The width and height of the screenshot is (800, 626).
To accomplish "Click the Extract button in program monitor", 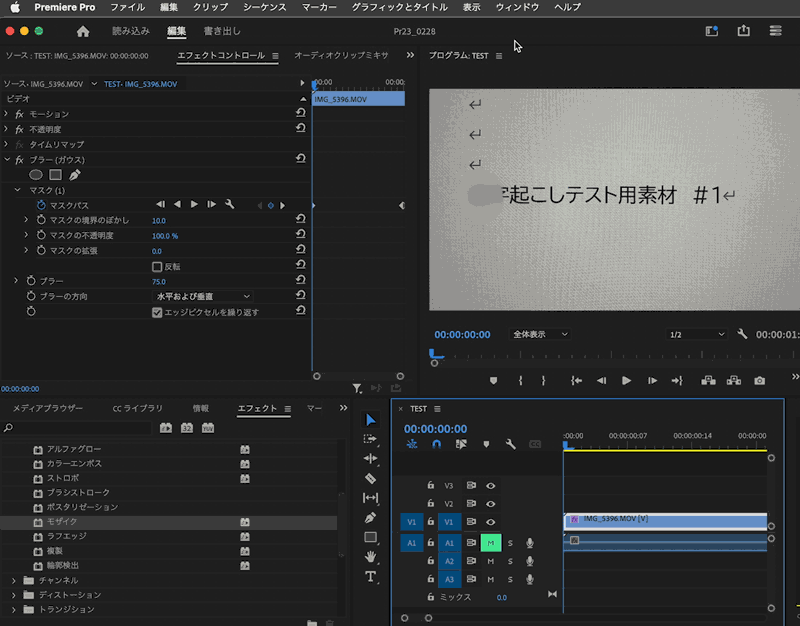I will [x=734, y=381].
